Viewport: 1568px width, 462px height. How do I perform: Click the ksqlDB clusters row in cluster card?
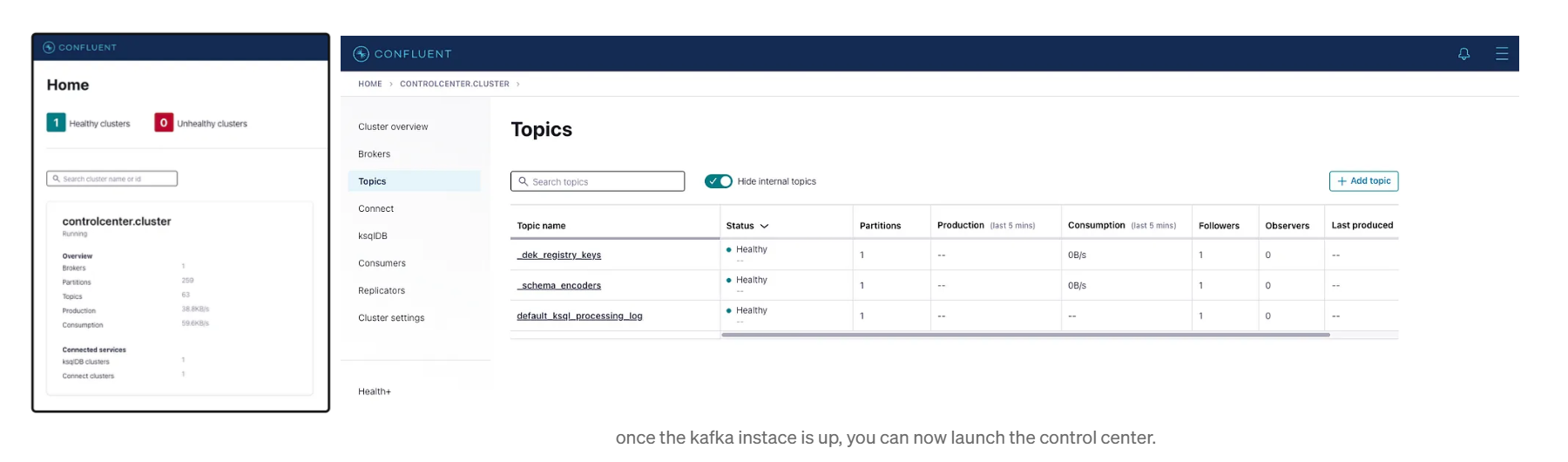pos(124,361)
